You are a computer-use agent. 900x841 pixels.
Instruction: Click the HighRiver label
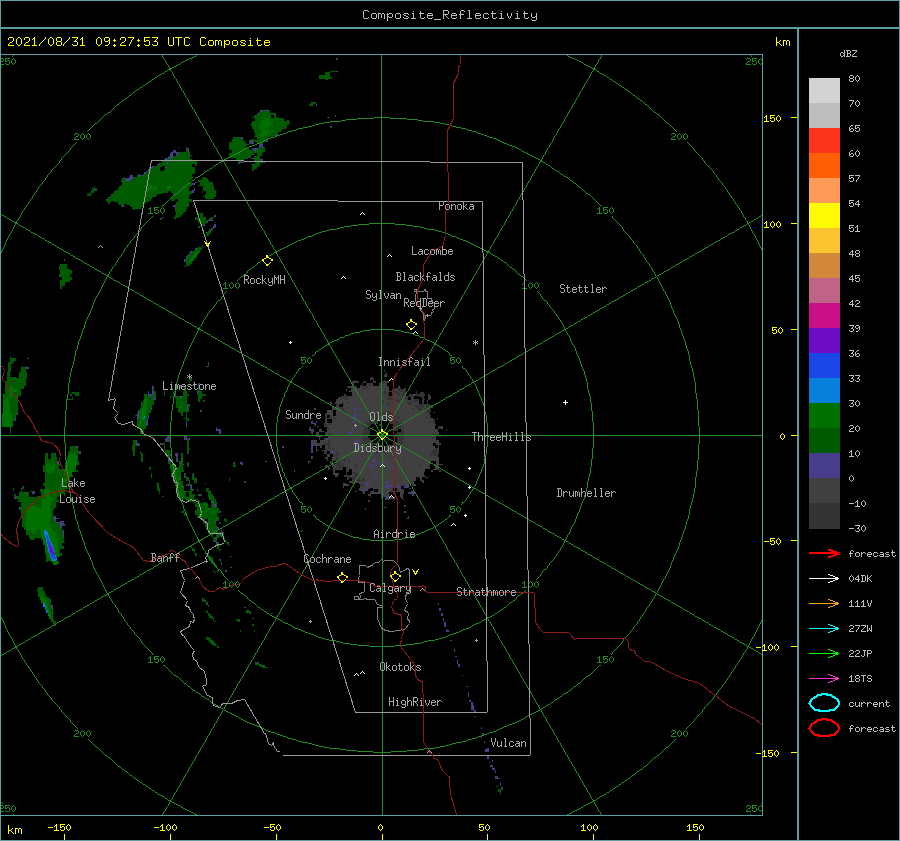[415, 702]
